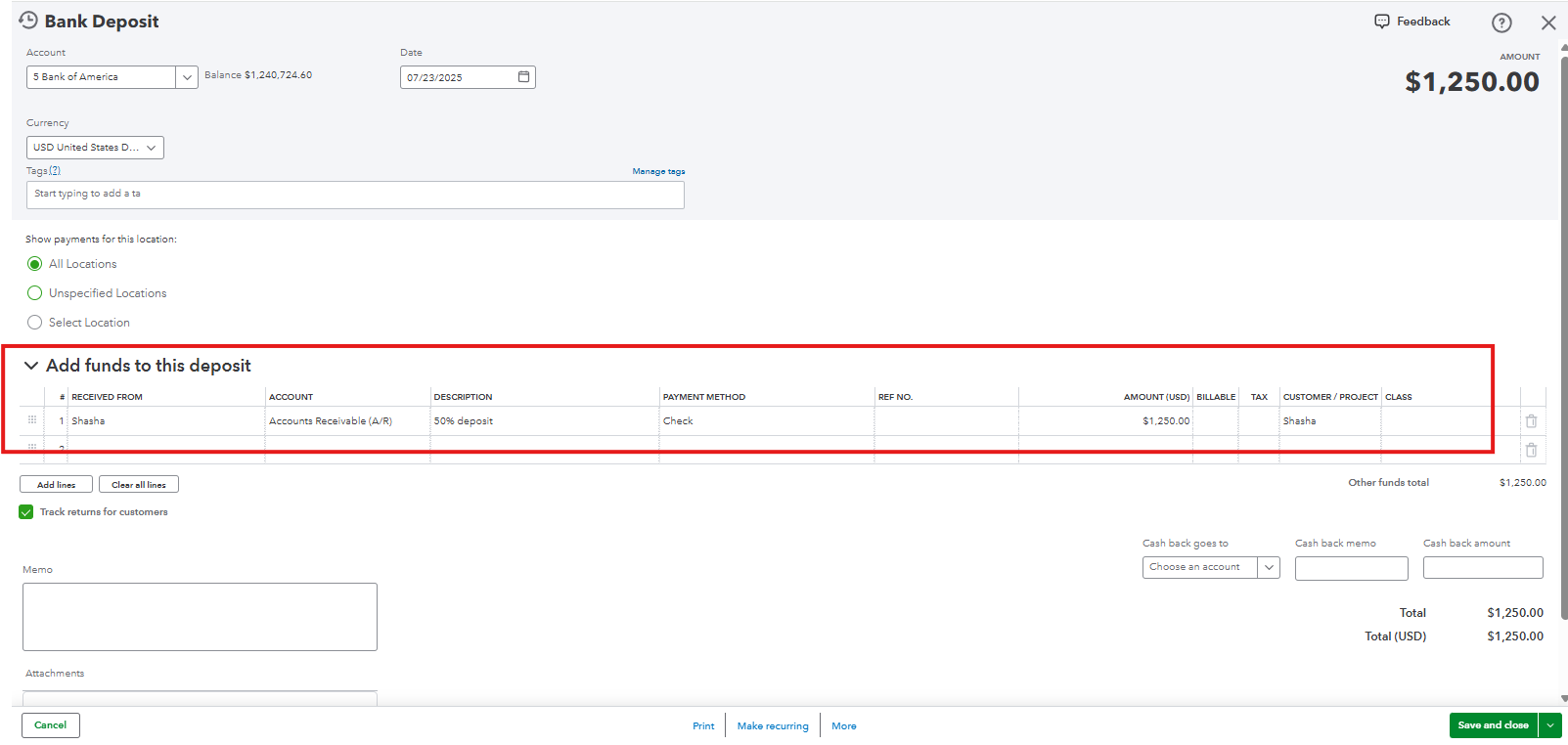Open the More menu
Viewport: 1568px width, 745px height.
[844, 726]
